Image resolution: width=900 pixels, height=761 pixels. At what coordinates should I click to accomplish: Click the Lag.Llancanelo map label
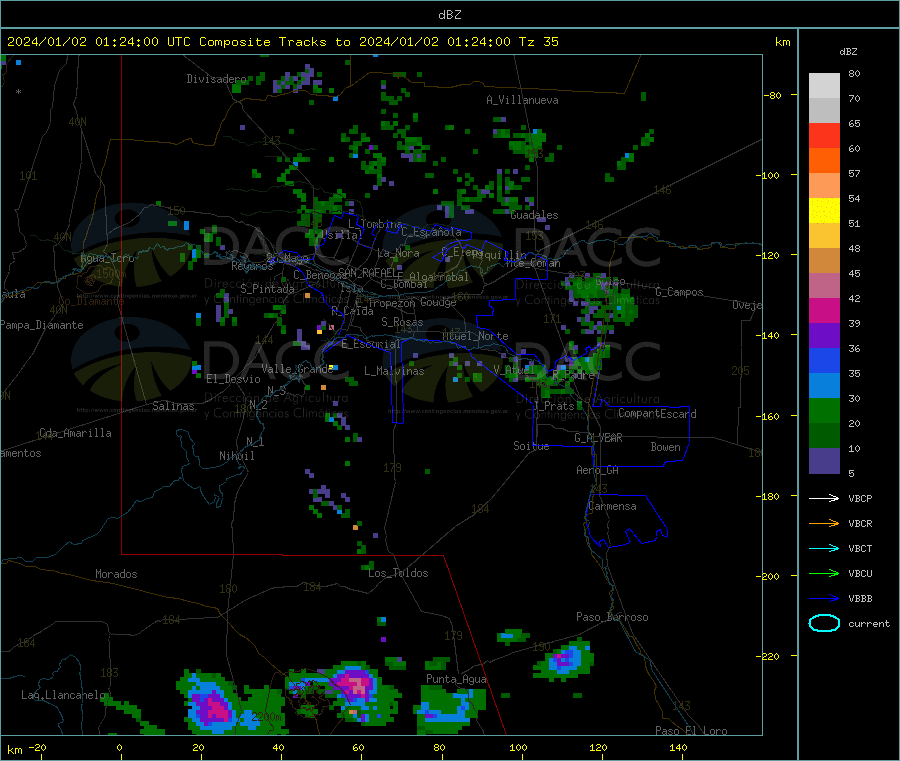63,695
